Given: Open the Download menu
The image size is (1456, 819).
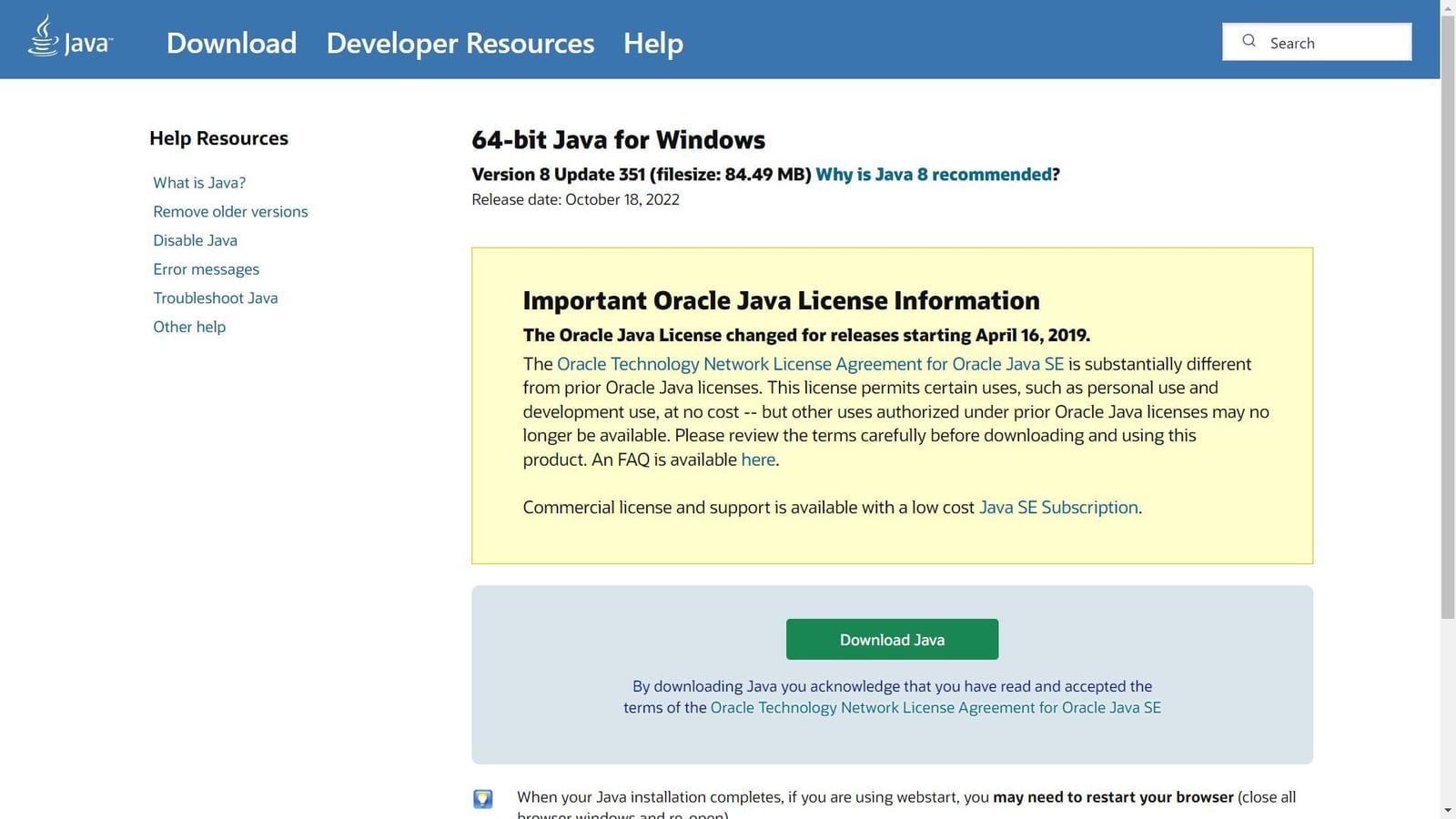Looking at the screenshot, I should coord(231,43).
